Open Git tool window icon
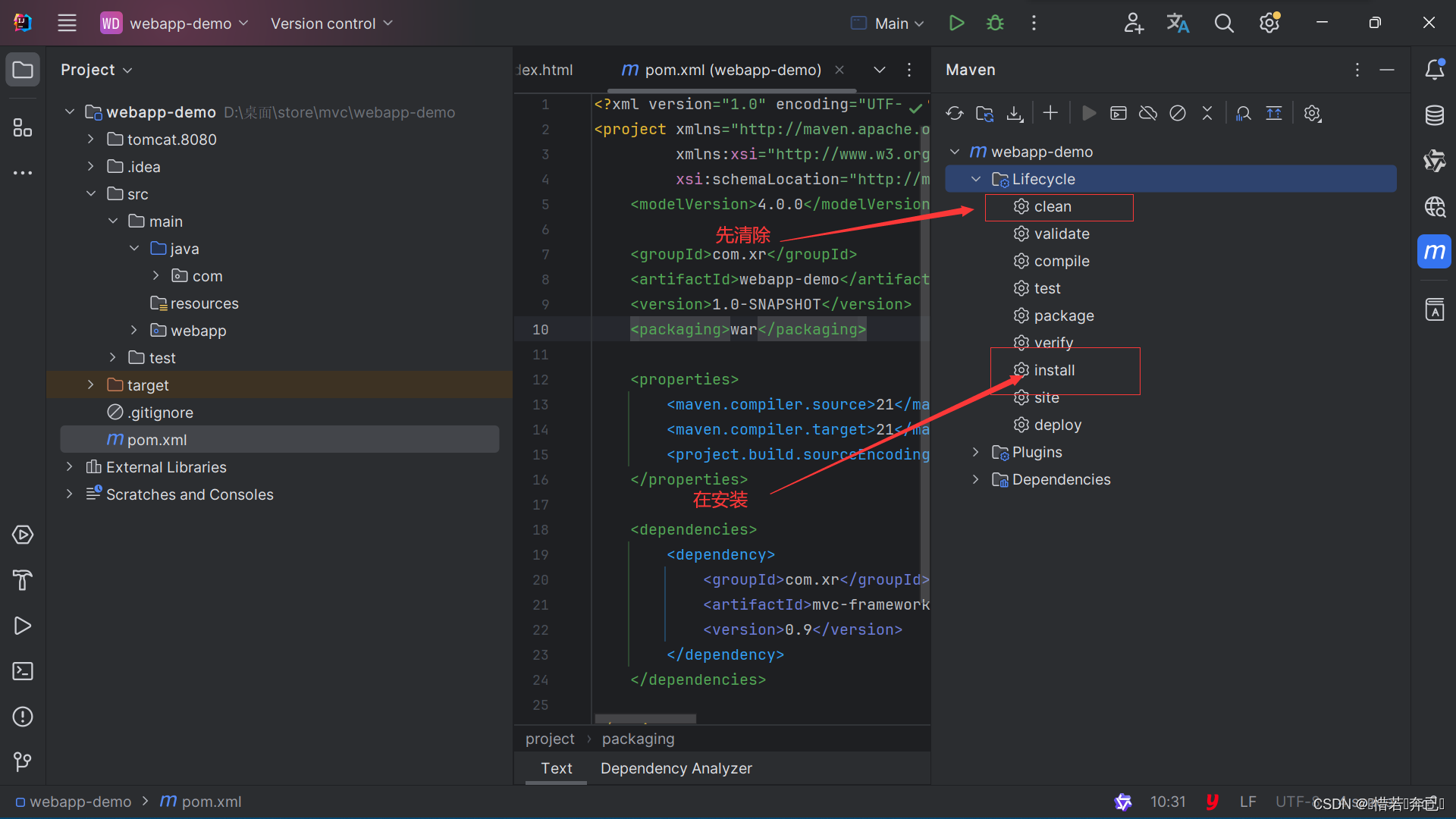Viewport: 1456px width, 819px height. pyautogui.click(x=23, y=761)
